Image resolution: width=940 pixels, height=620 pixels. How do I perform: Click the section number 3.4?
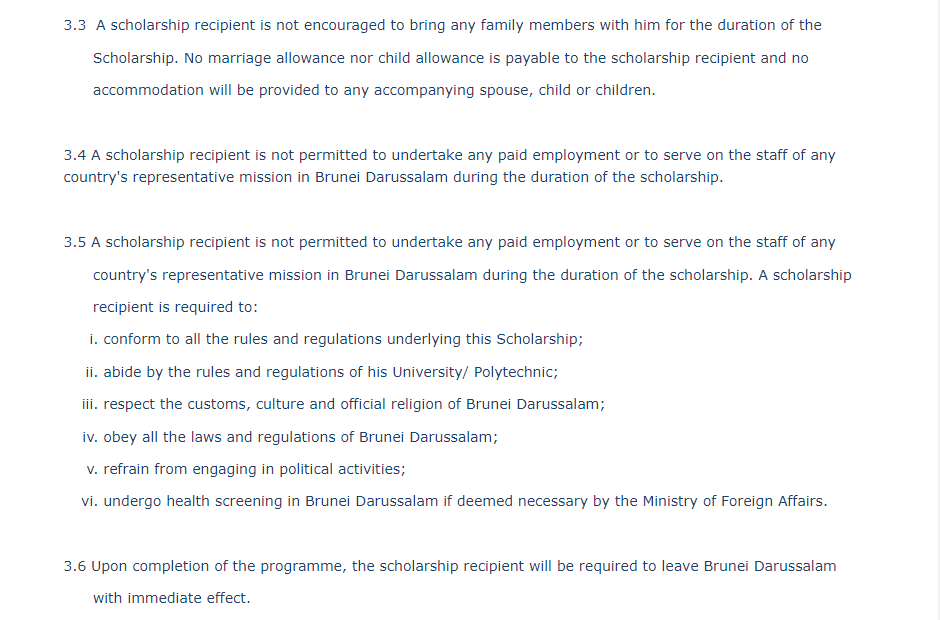75,155
